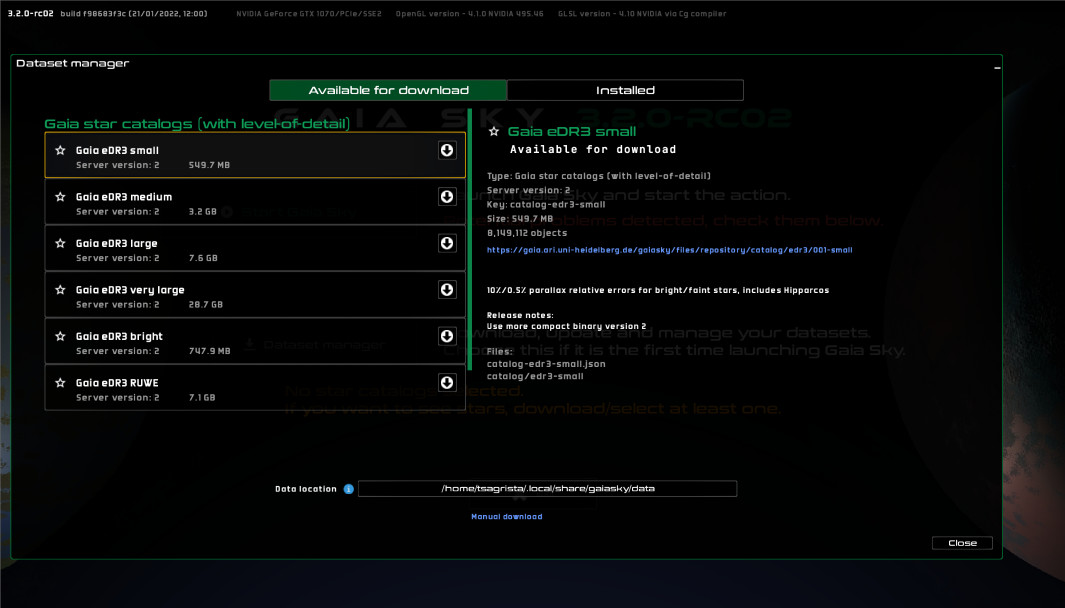The width and height of the screenshot is (1065, 608).
Task: Click the Data location label
Action: click(x=306, y=489)
